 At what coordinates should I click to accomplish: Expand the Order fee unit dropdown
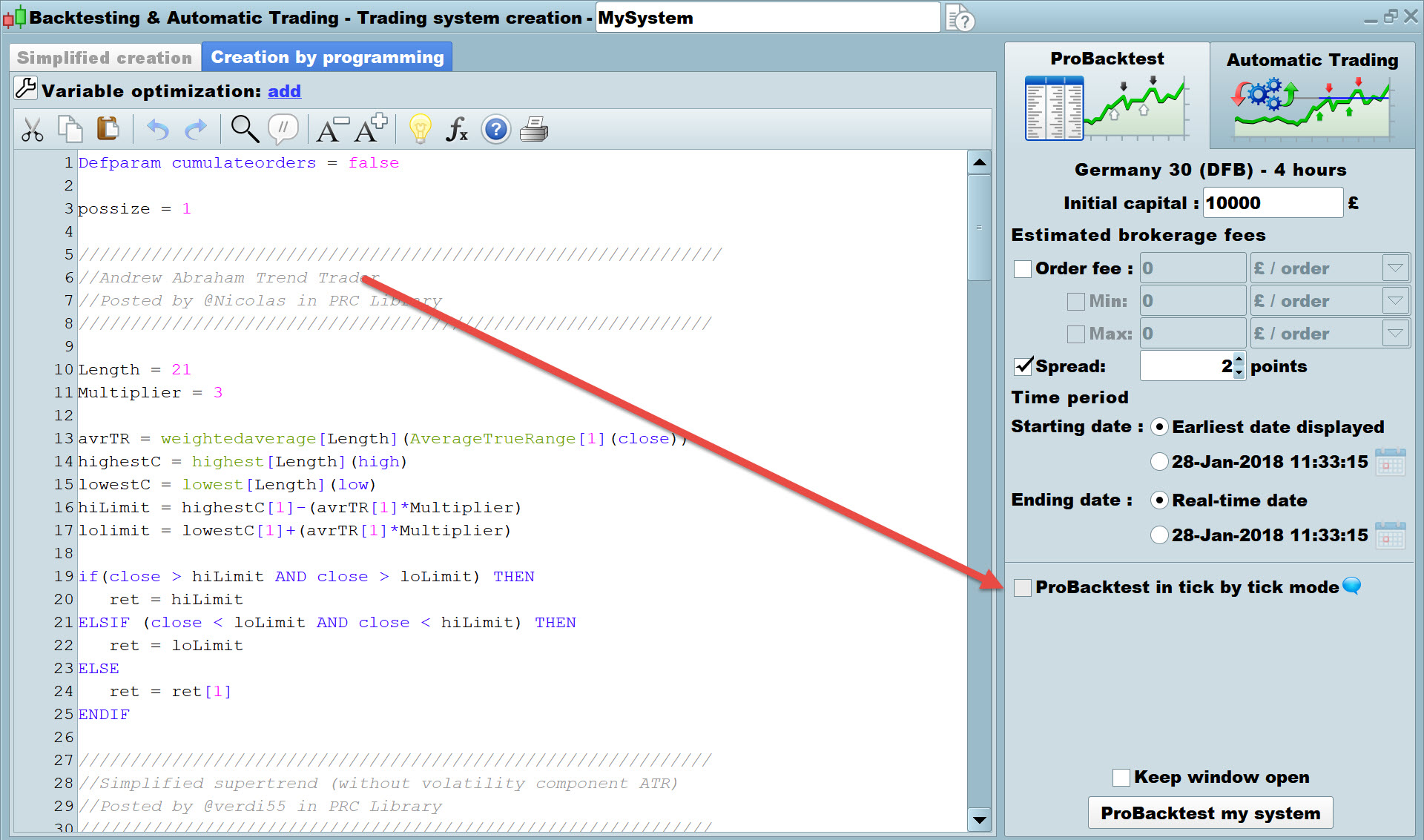click(x=1395, y=268)
